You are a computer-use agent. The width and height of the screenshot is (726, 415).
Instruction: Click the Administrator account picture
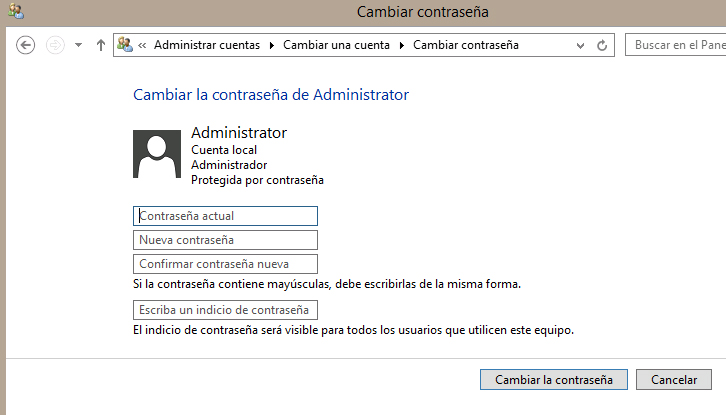click(157, 153)
